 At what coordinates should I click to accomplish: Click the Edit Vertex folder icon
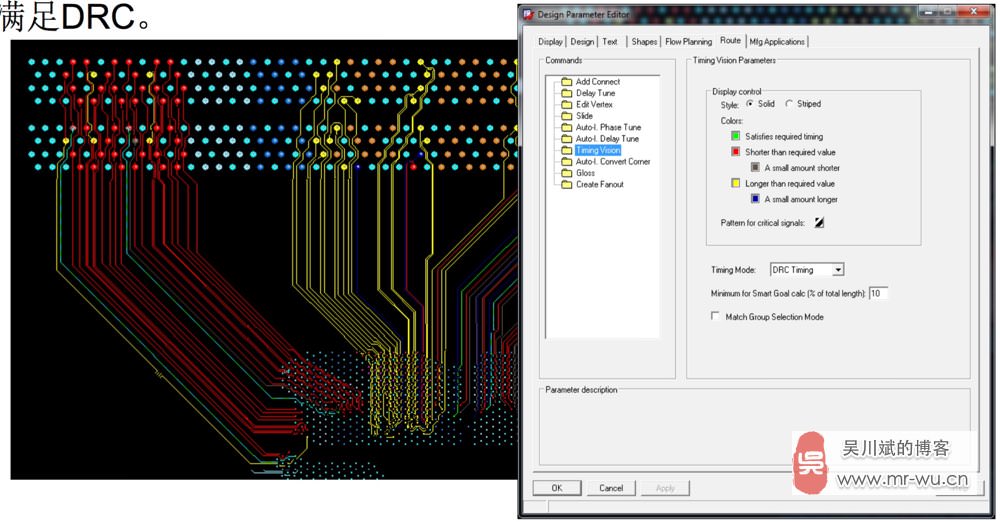pyautogui.click(x=566, y=105)
